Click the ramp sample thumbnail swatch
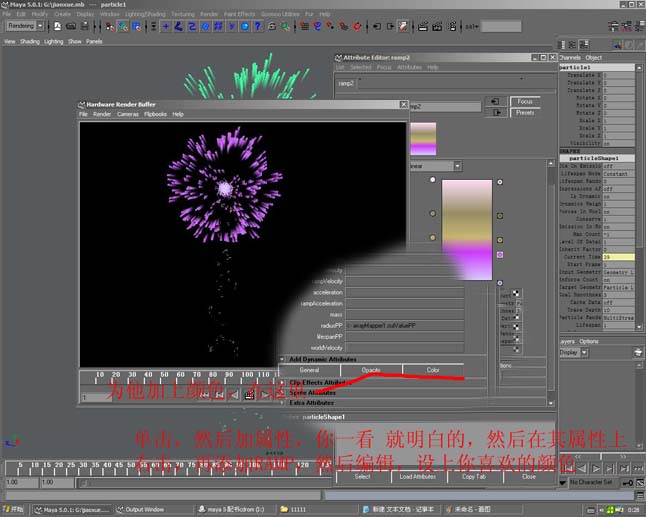This screenshot has height=517, width=646. [423, 137]
